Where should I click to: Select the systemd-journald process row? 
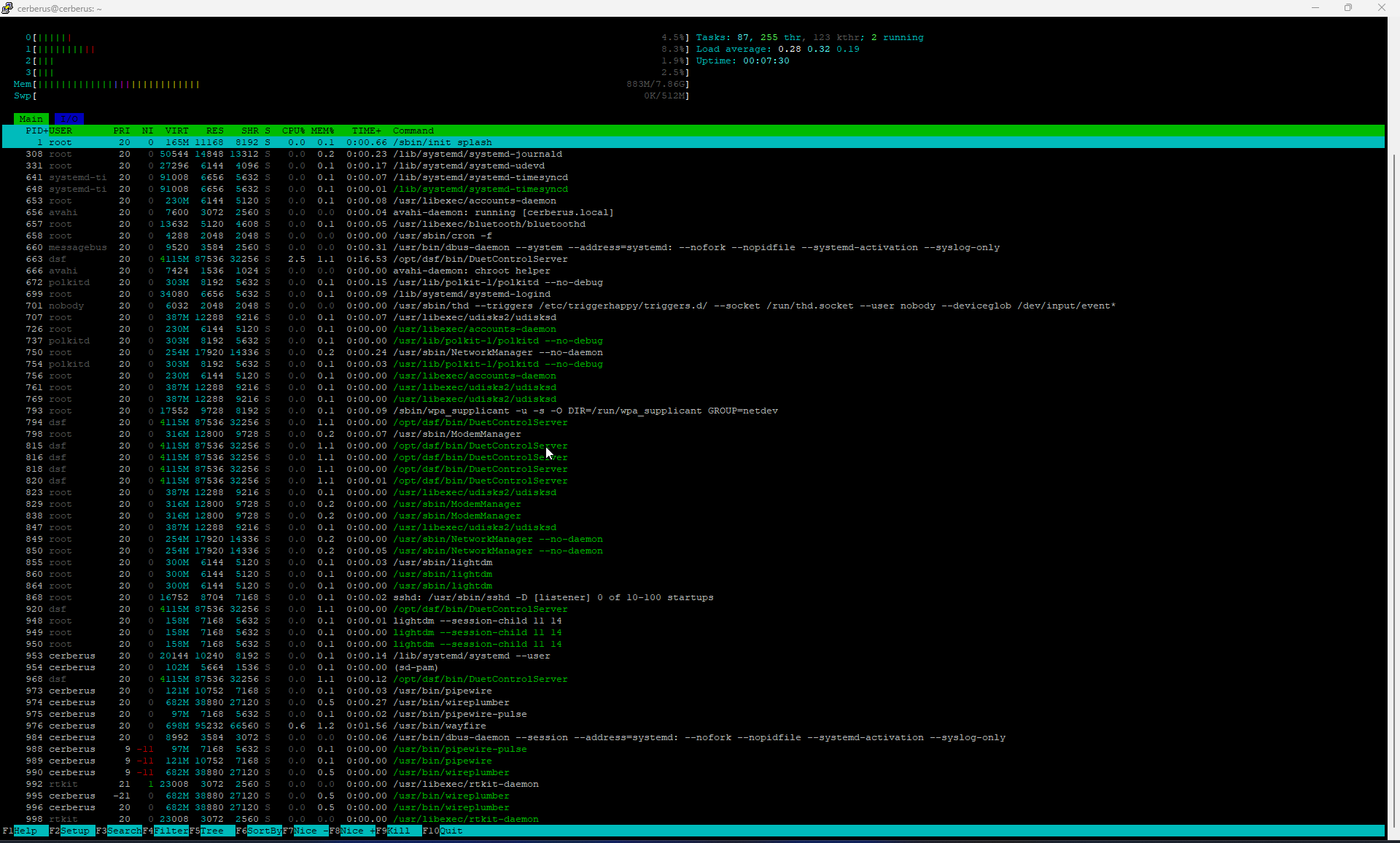pos(693,154)
